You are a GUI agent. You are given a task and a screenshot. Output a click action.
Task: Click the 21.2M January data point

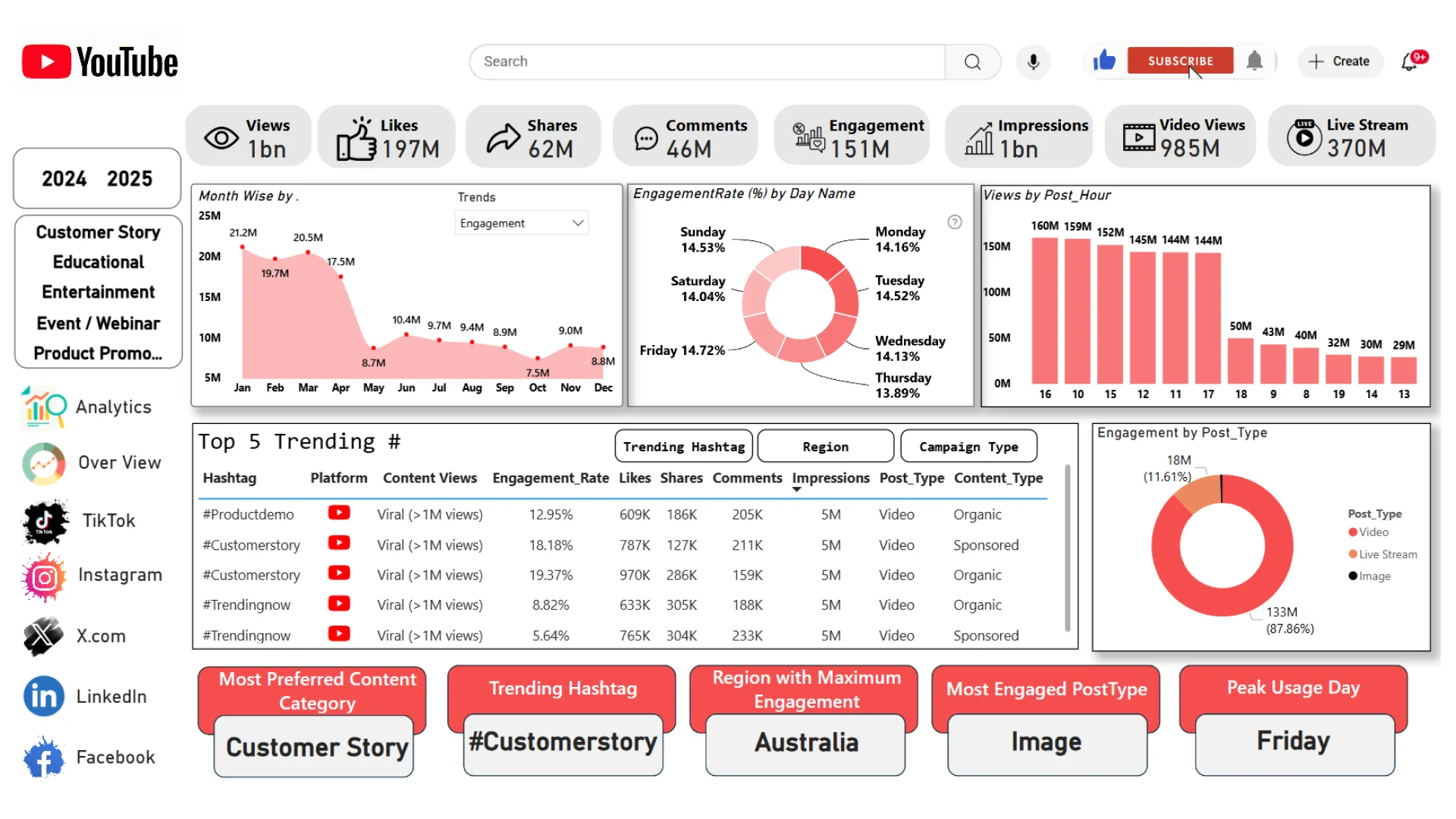pos(242,247)
